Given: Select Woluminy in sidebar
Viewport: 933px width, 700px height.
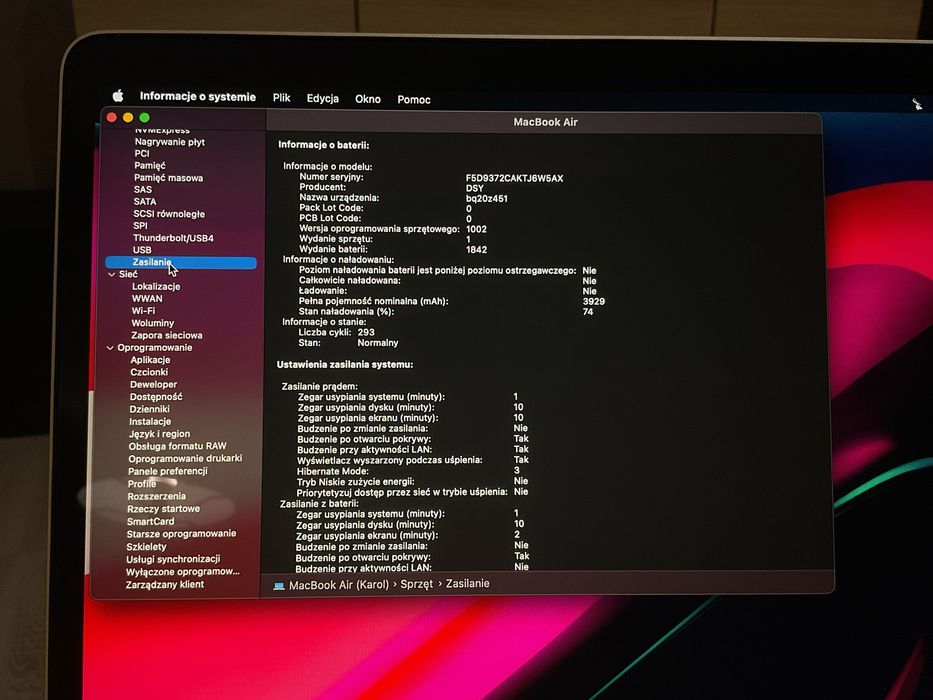Looking at the screenshot, I should 153,323.
